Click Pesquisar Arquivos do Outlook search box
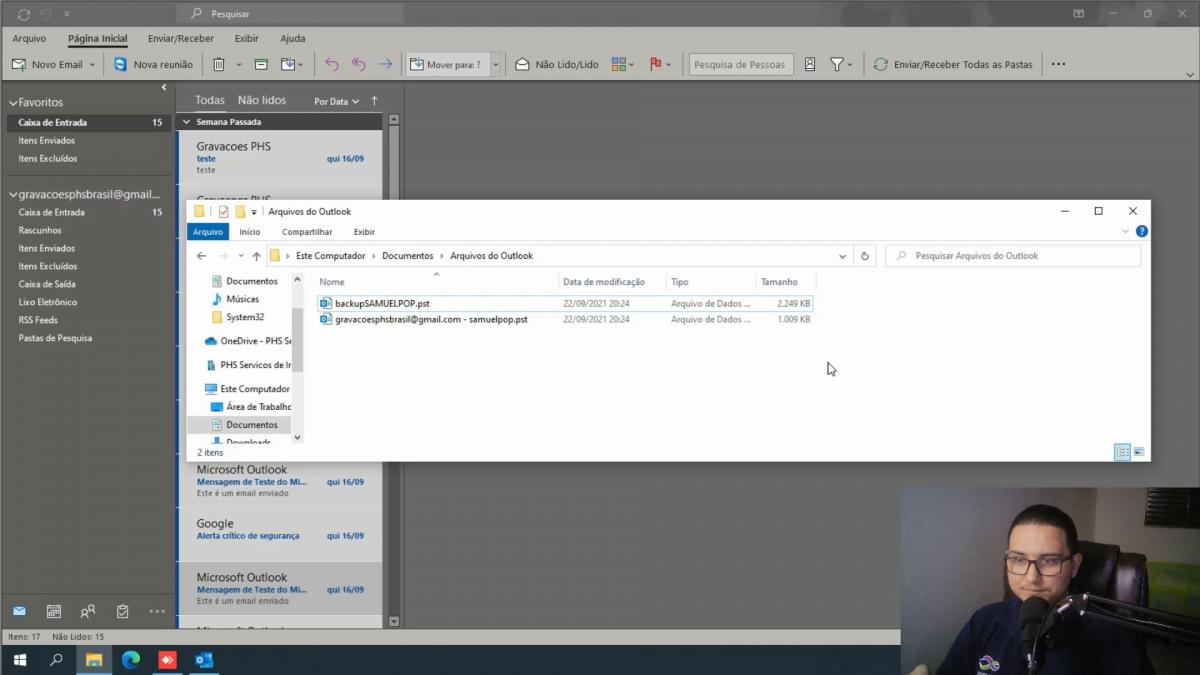The height and width of the screenshot is (675, 1200). click(x=1013, y=256)
